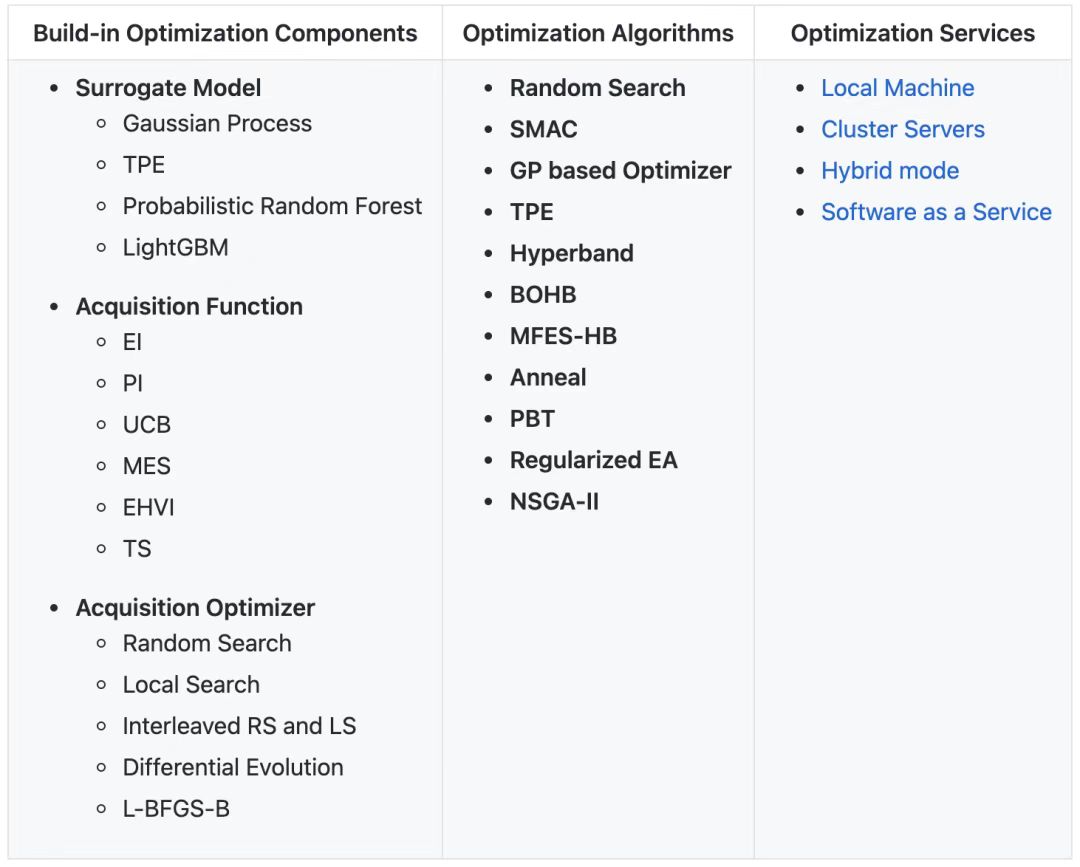Click the GP based Optimizer entry

pyautogui.click(x=620, y=171)
